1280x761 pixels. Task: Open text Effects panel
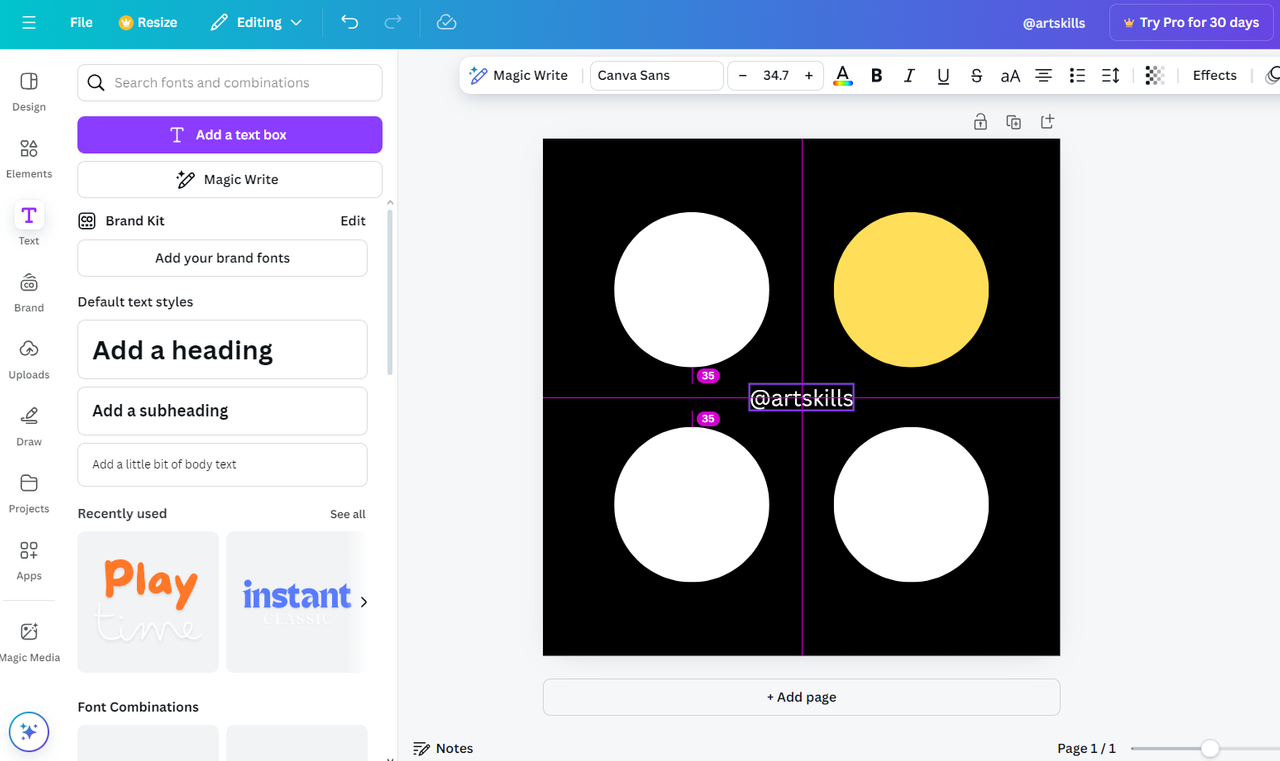(x=1214, y=75)
